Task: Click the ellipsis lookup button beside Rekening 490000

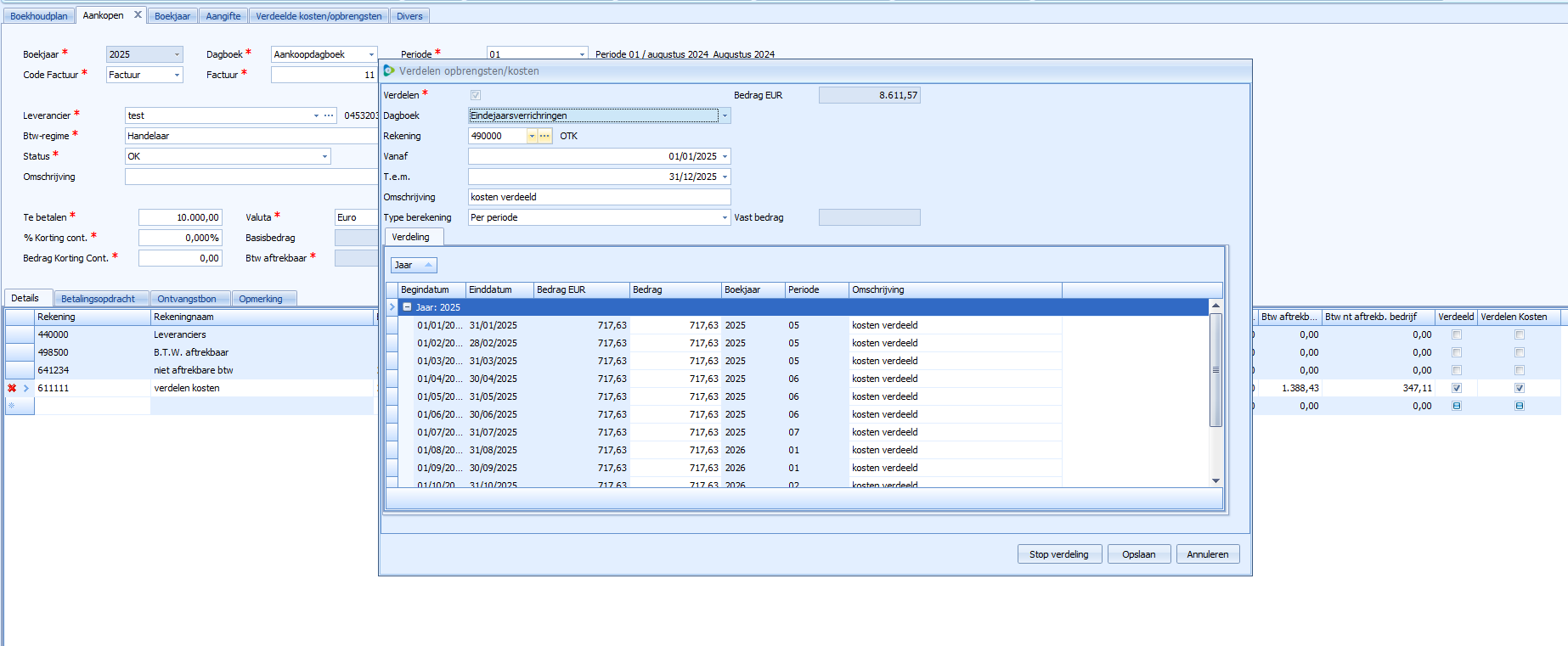Action: pyautogui.click(x=544, y=136)
